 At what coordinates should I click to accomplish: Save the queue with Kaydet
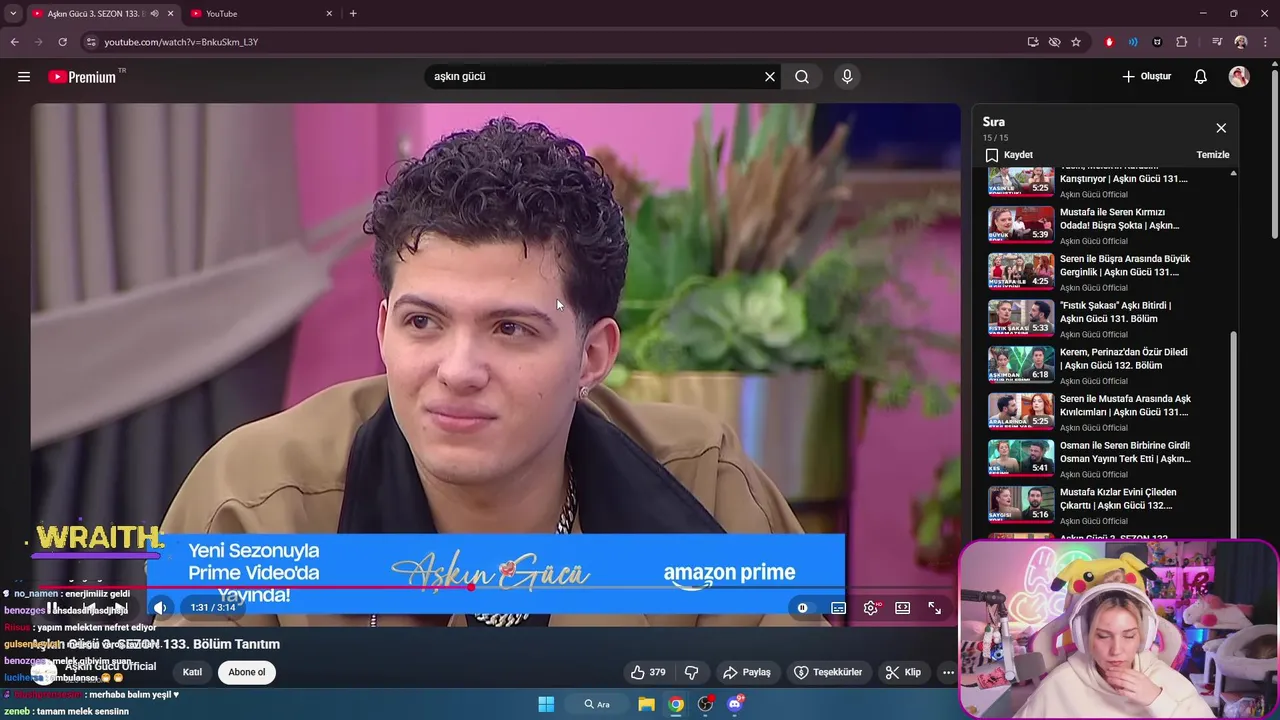tap(1009, 155)
